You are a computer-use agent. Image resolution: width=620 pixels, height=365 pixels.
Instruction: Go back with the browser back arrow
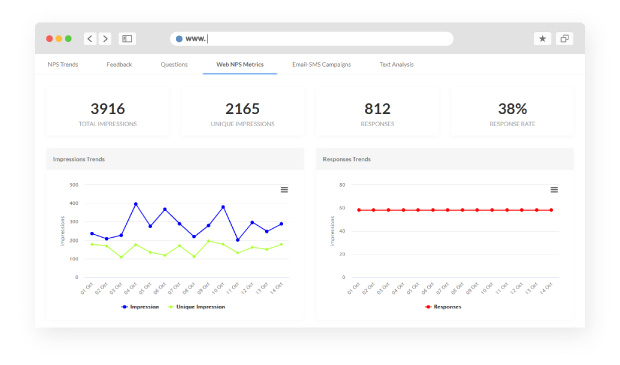(90, 38)
